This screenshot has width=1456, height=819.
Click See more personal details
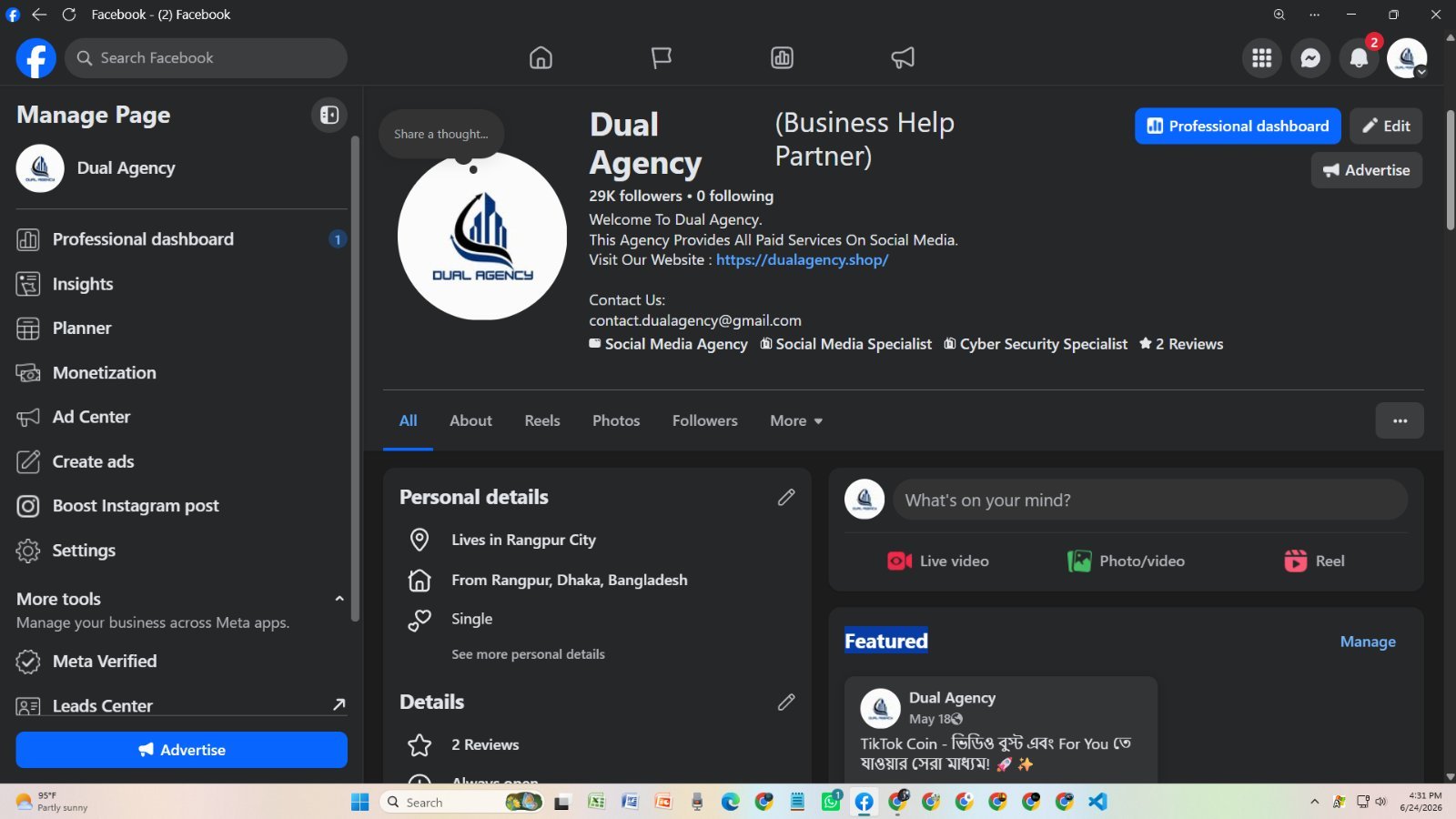pos(528,654)
